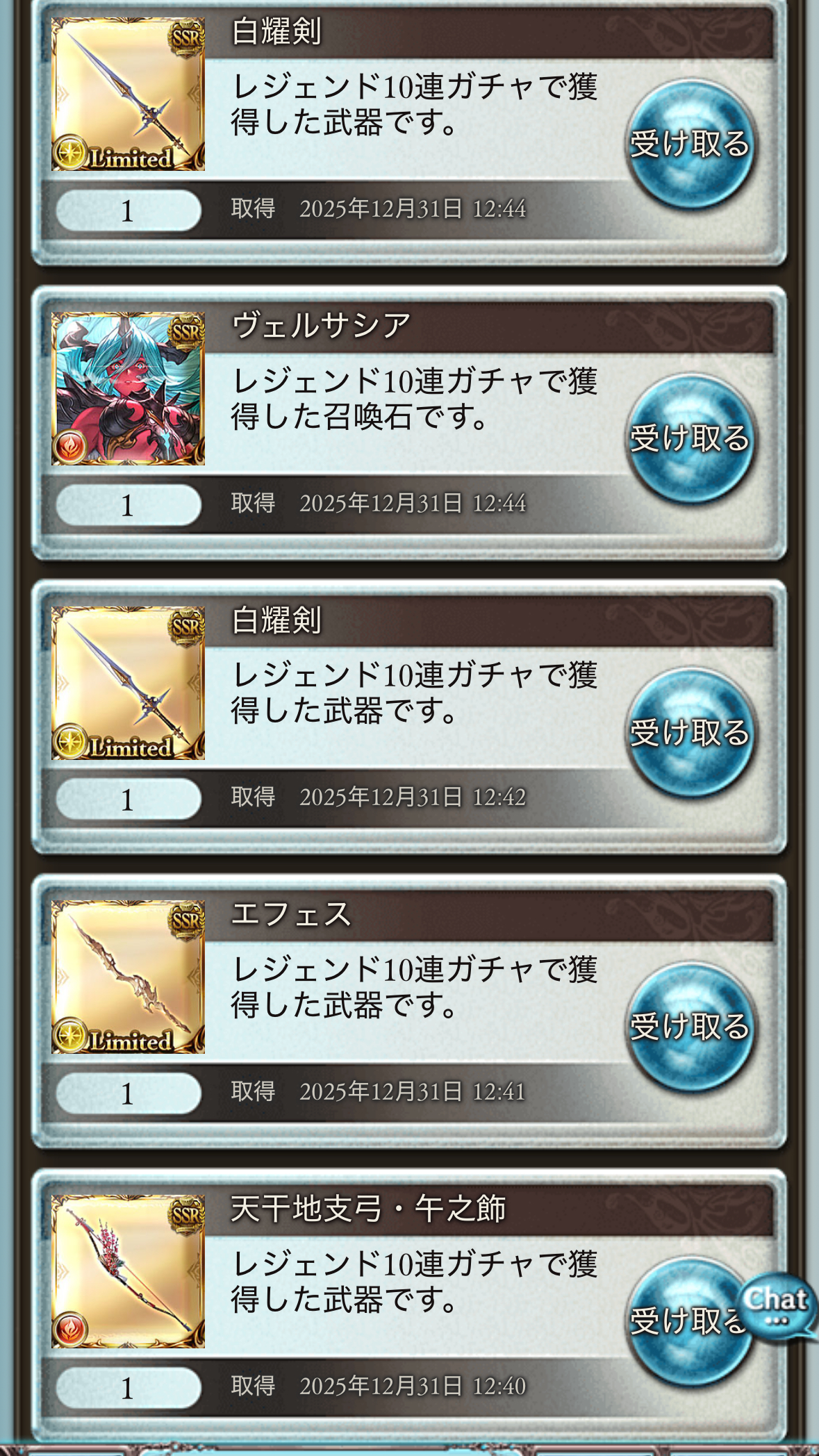Tap the SSR badge on ヴェルサシア
This screenshot has height=1456, width=819.
click(x=186, y=331)
